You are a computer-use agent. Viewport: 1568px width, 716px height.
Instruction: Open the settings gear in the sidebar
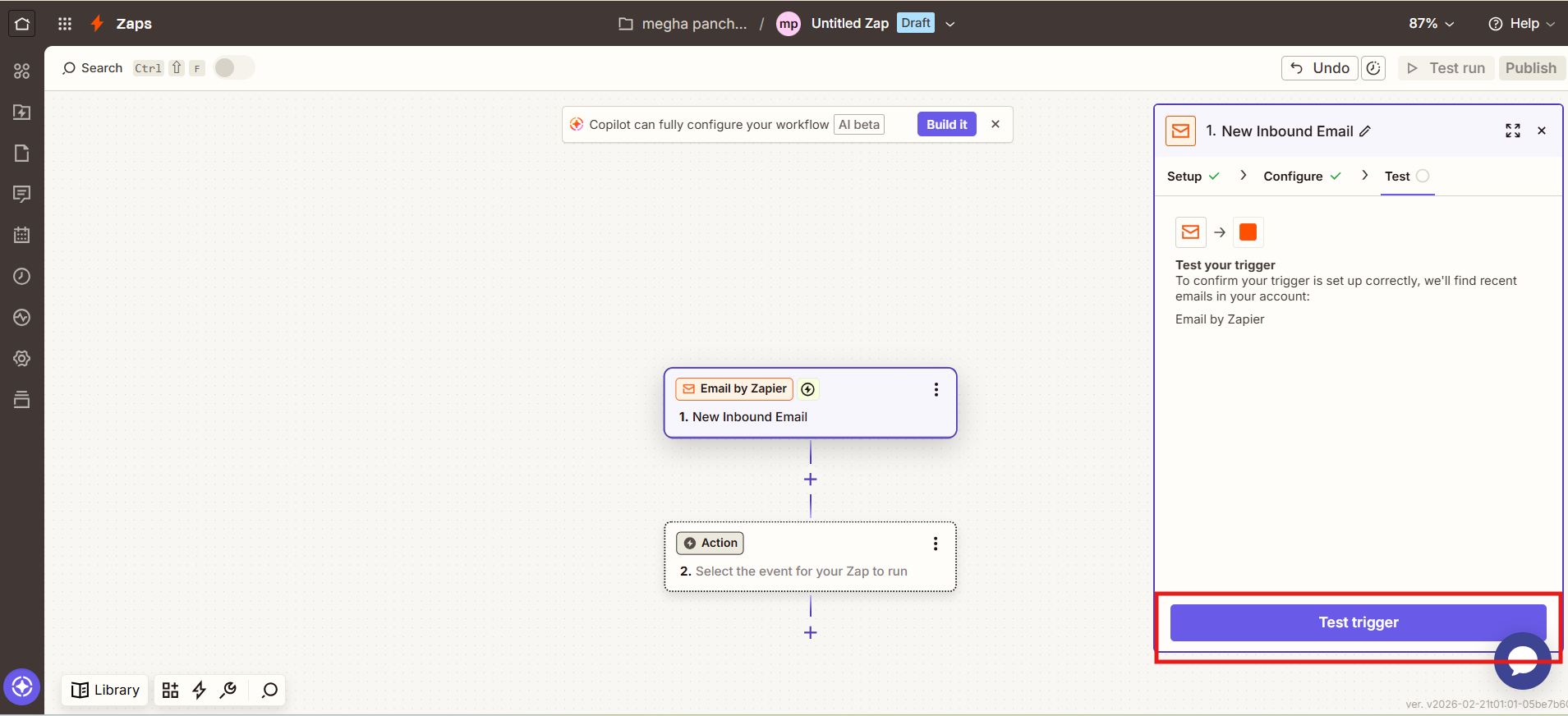[22, 359]
